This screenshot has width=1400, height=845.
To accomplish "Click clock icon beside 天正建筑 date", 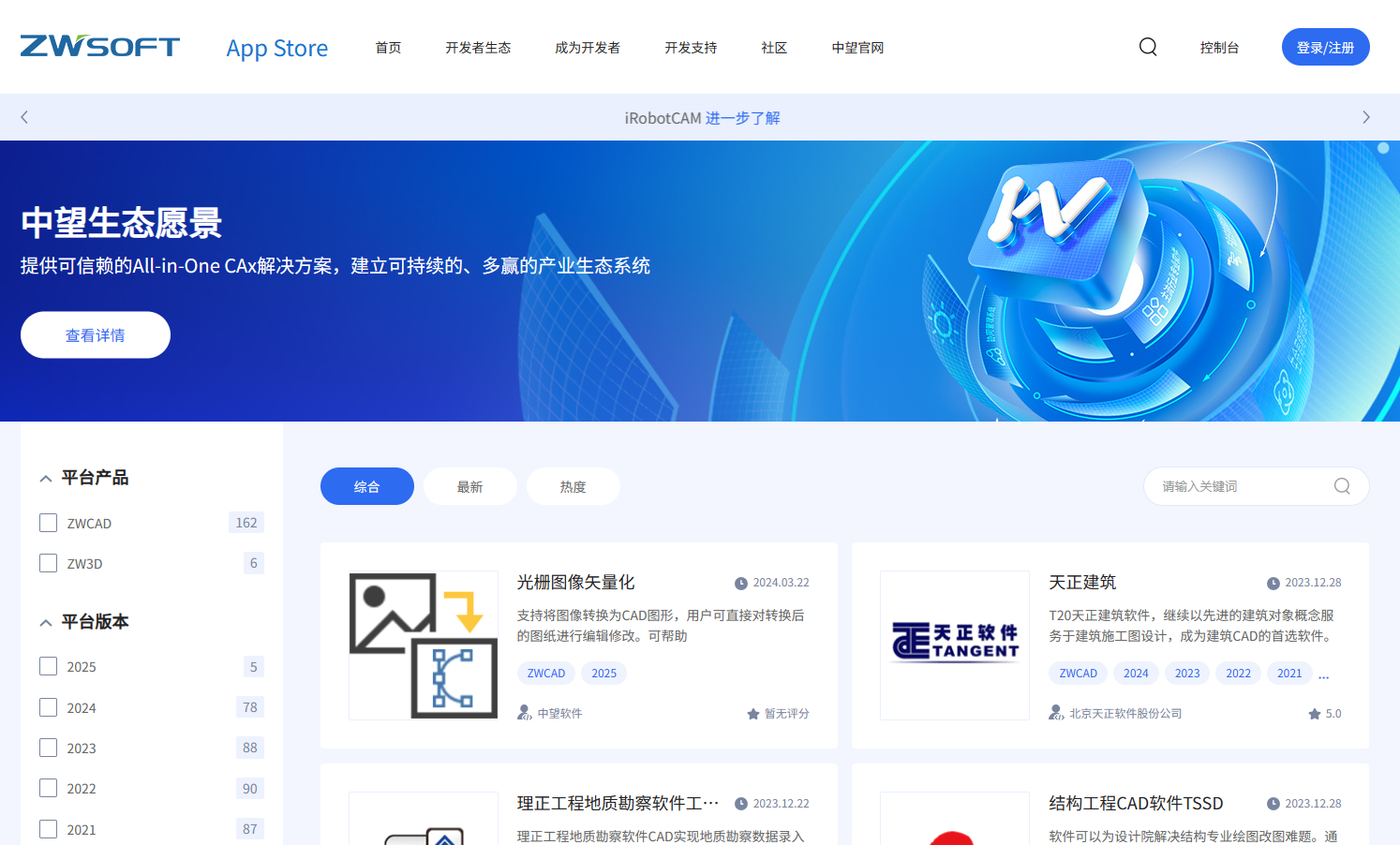I will pos(1273,584).
